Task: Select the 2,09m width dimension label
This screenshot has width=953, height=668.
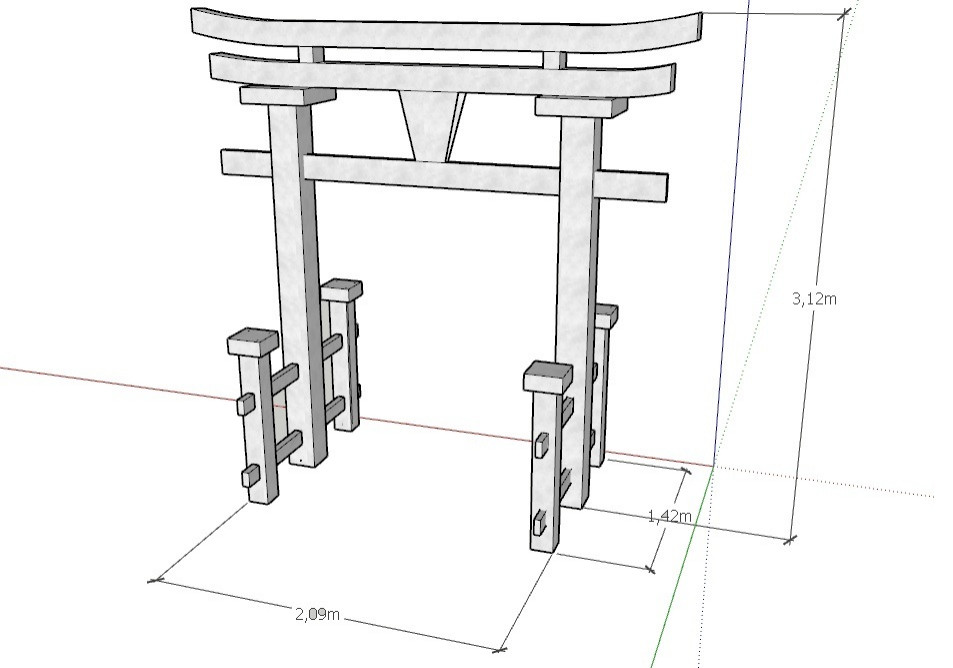Action: (318, 614)
